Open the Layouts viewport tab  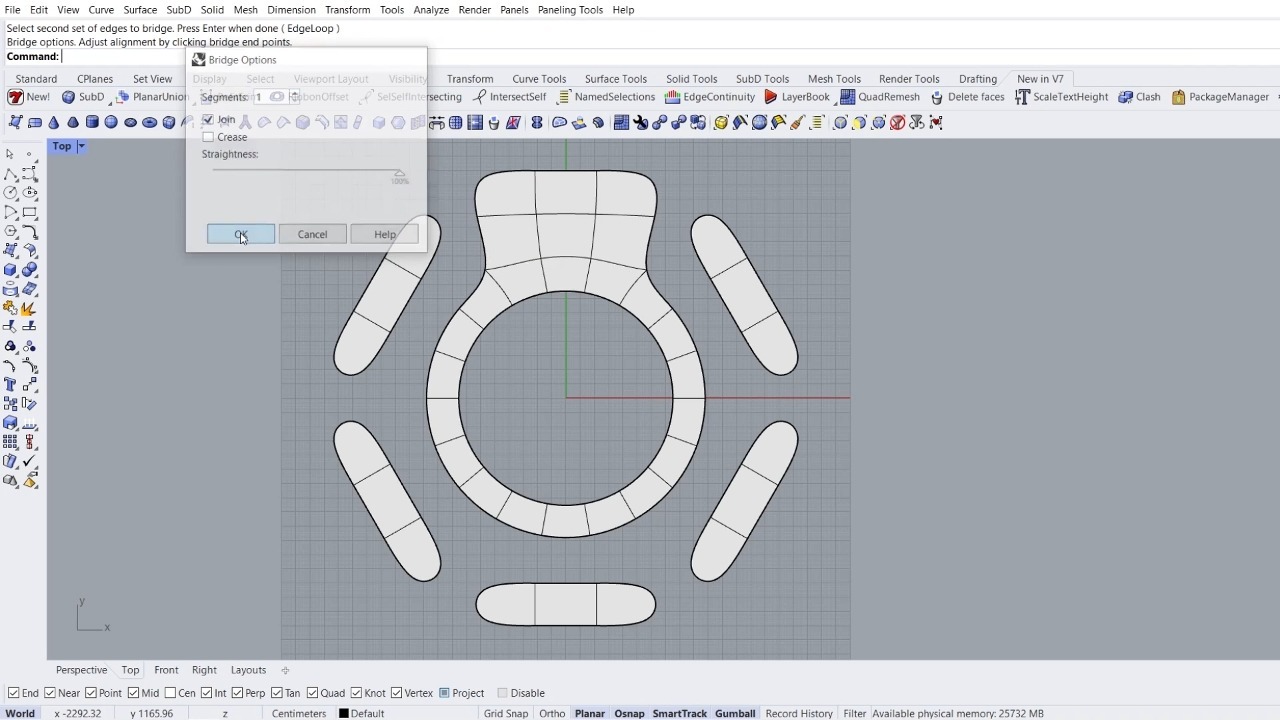point(248,670)
